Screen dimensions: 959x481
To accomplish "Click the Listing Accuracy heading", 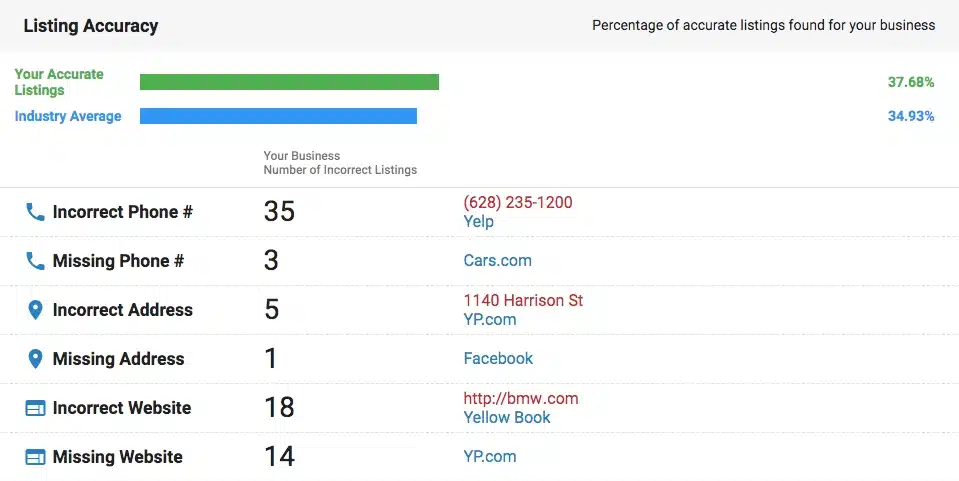I will pos(91,25).
